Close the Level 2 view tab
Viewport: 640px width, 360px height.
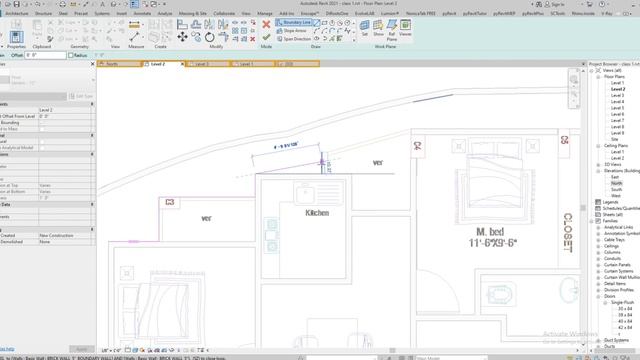(x=182, y=64)
